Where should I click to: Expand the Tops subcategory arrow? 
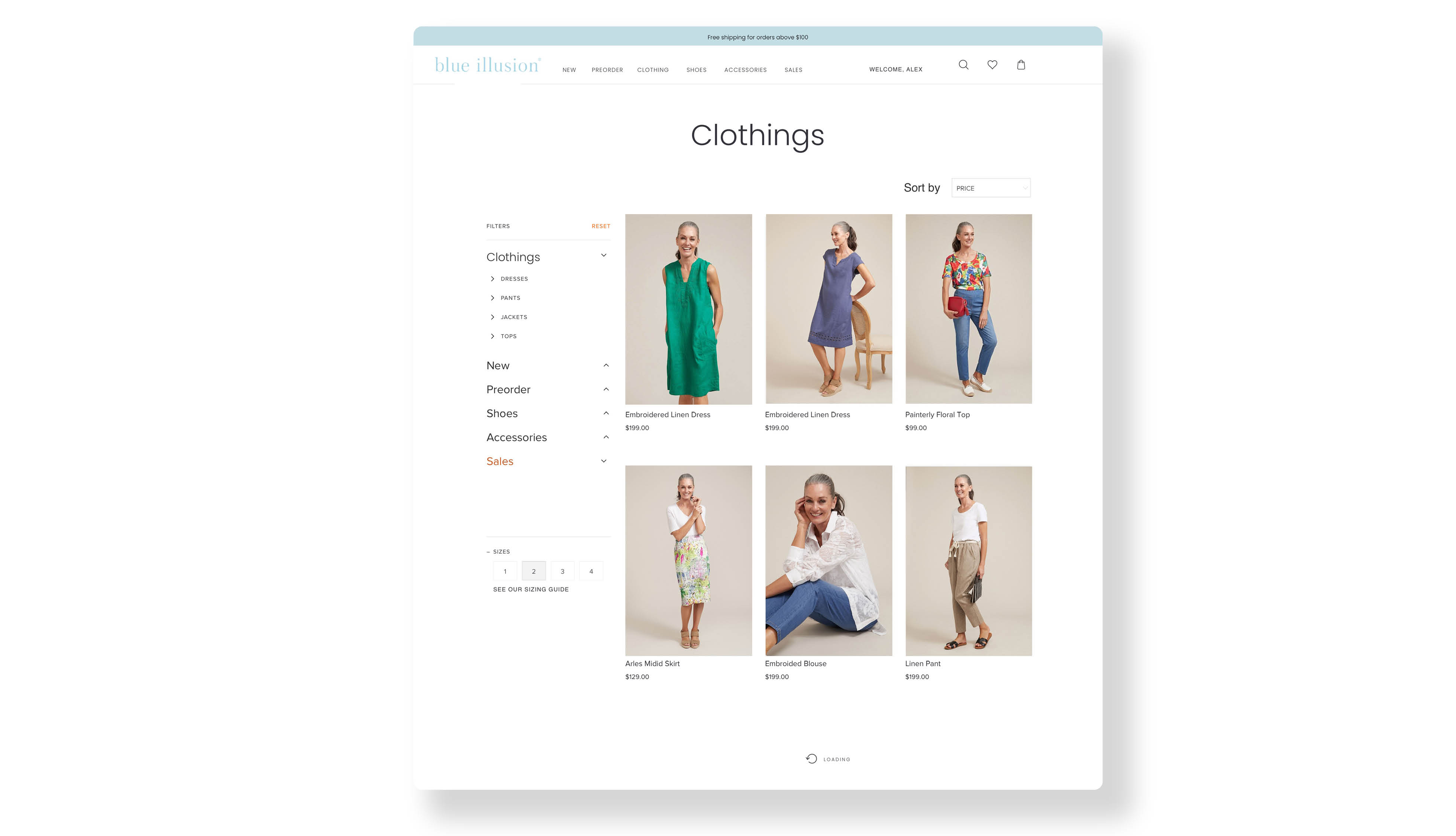492,337
